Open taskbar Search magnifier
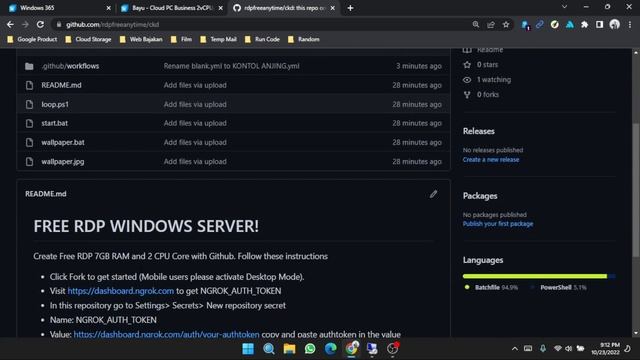 [269, 349]
